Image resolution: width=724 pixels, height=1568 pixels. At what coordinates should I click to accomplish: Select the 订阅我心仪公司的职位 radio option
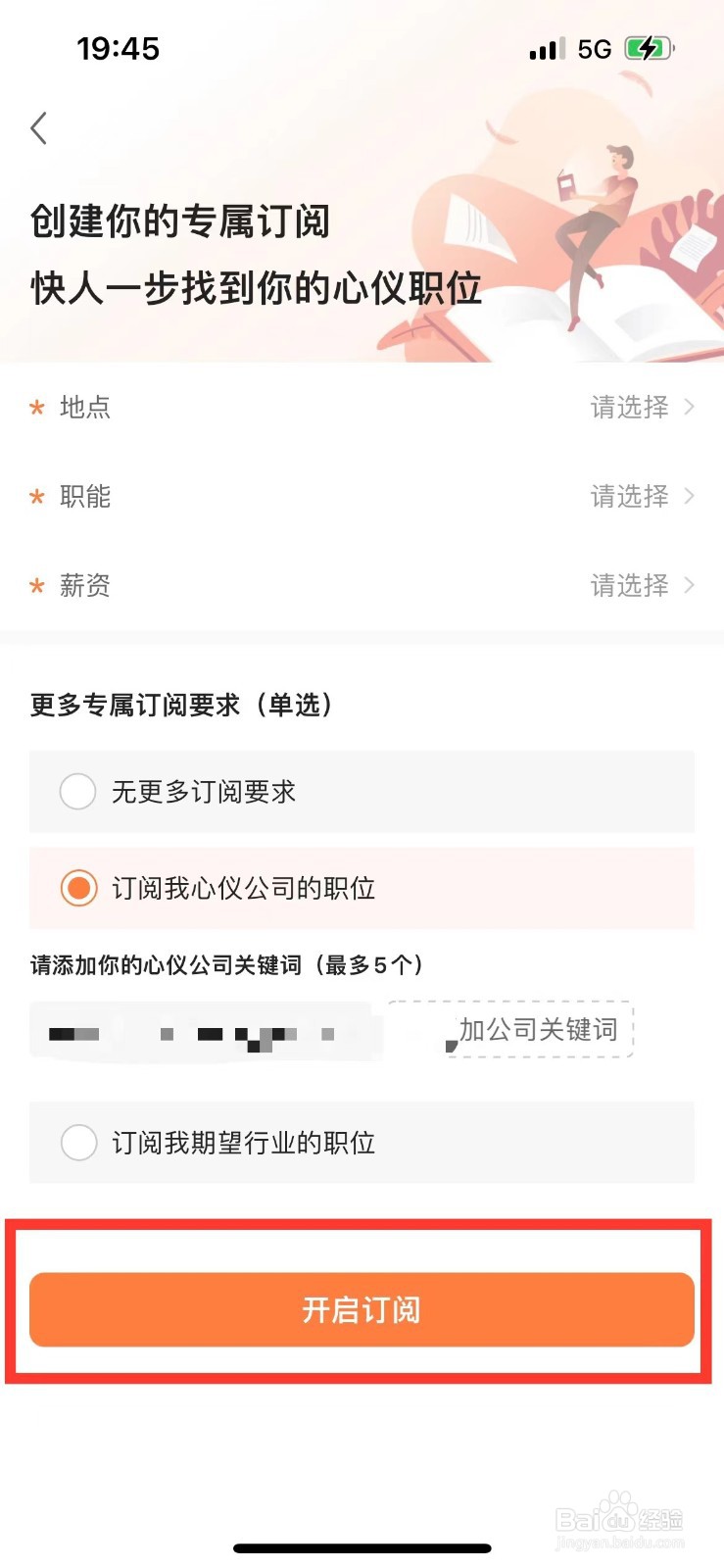tap(78, 888)
